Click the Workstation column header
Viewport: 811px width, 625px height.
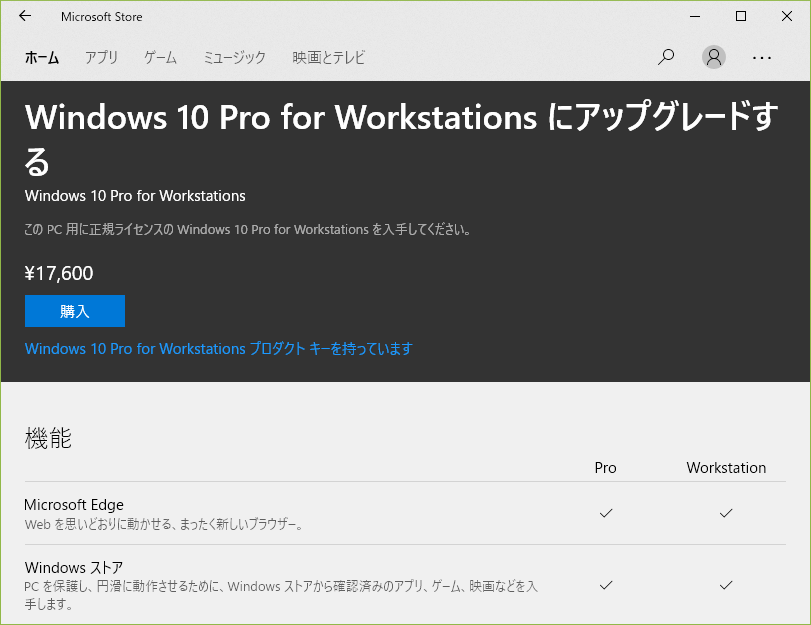coord(726,468)
